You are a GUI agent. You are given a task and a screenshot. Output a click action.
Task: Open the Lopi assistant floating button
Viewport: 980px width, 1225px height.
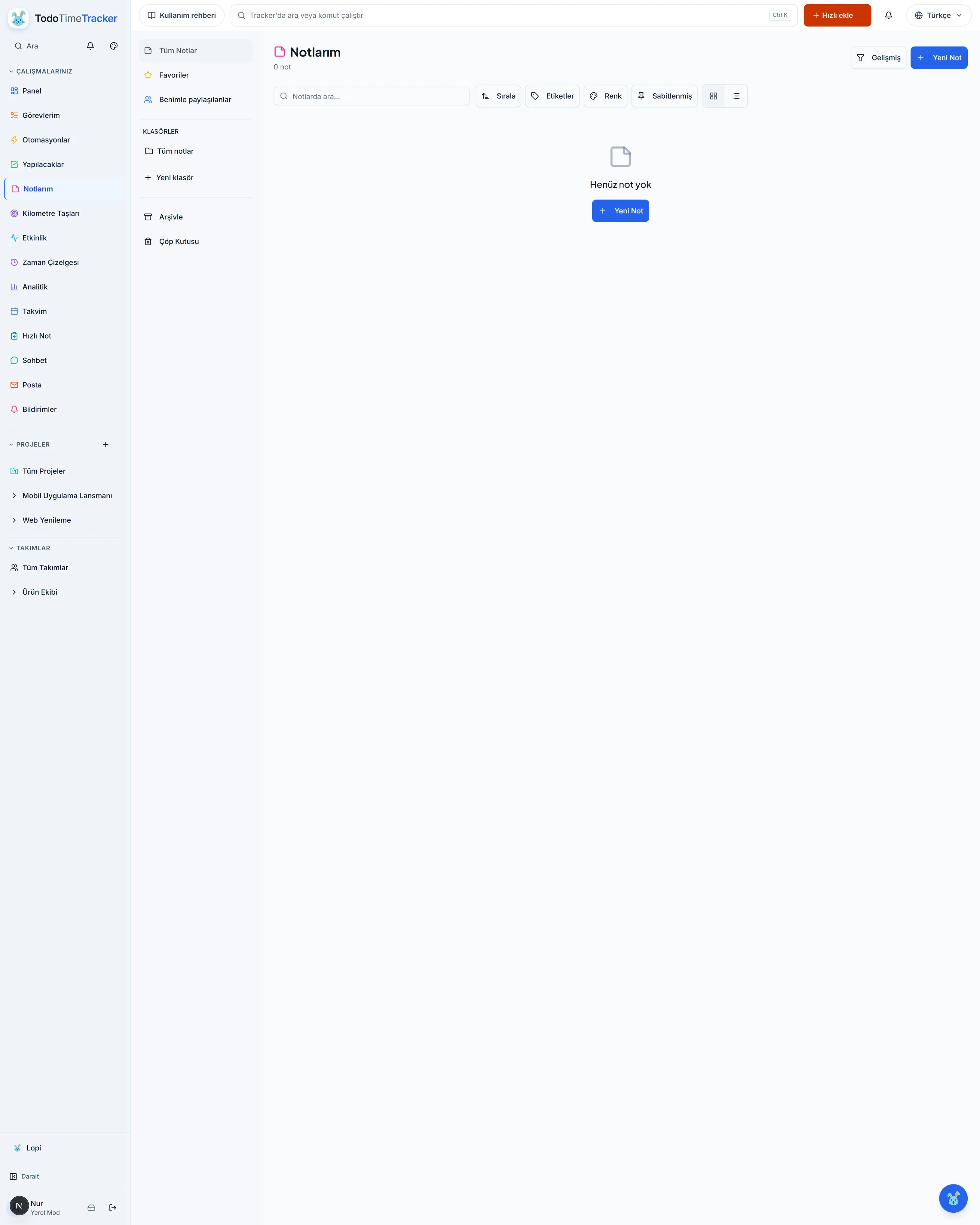pos(953,1198)
